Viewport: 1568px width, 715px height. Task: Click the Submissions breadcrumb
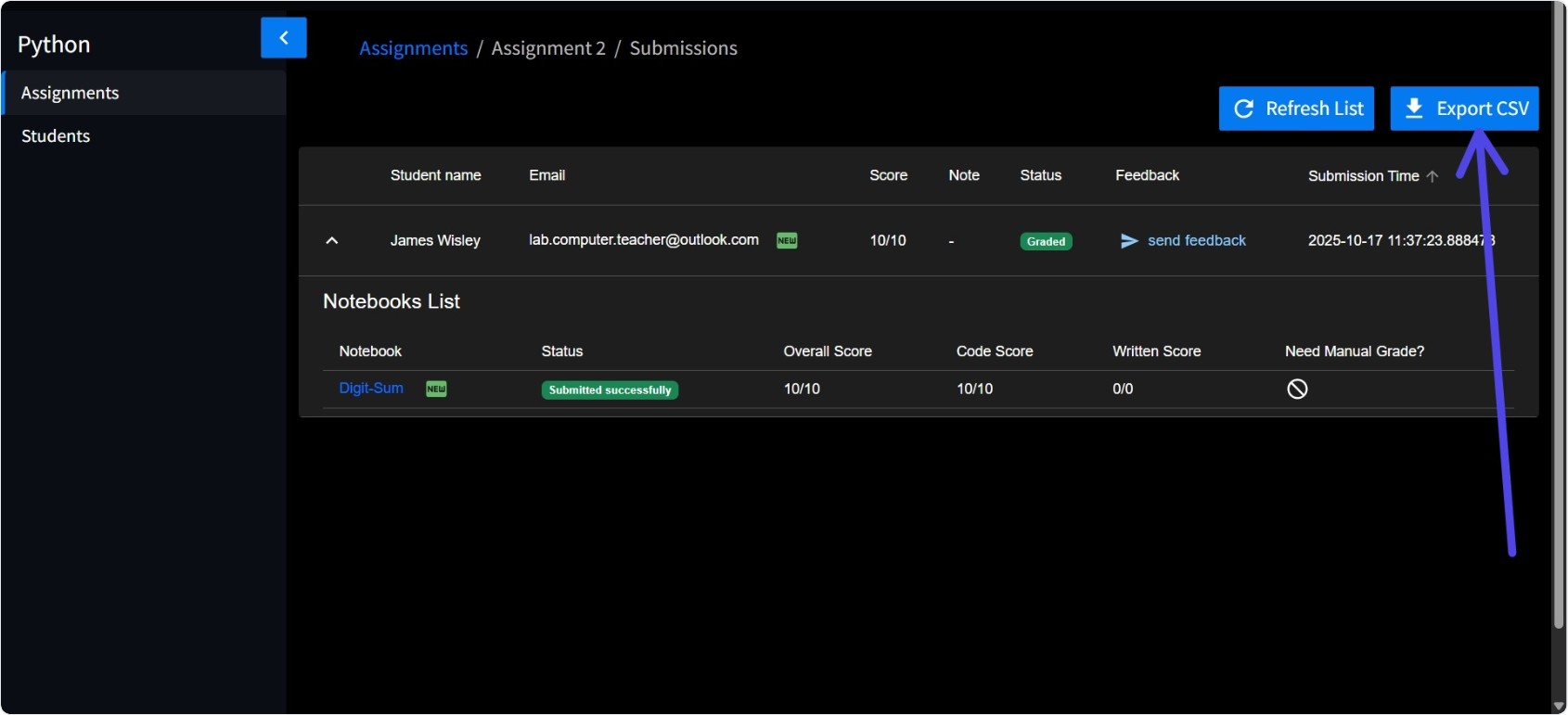pyautogui.click(x=684, y=48)
